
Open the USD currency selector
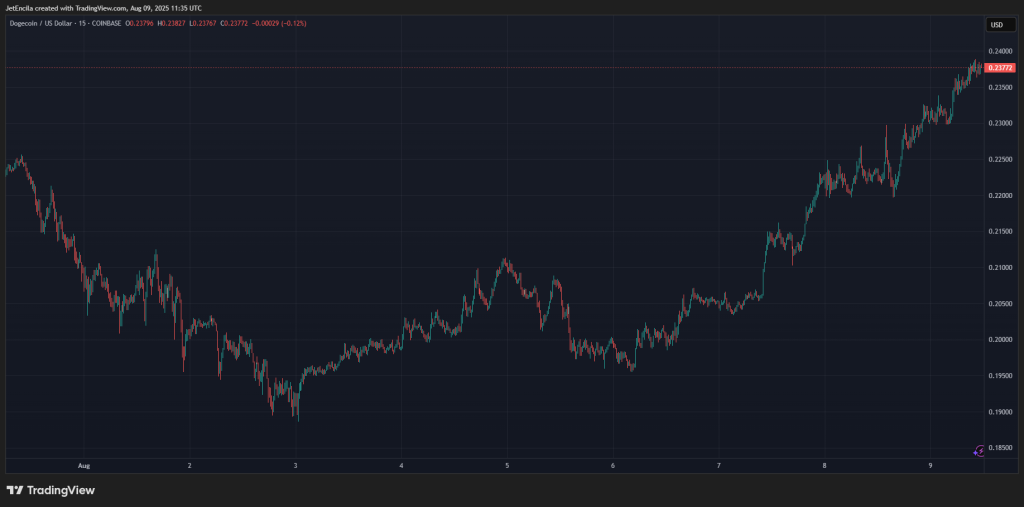pyautogui.click(x=996, y=24)
